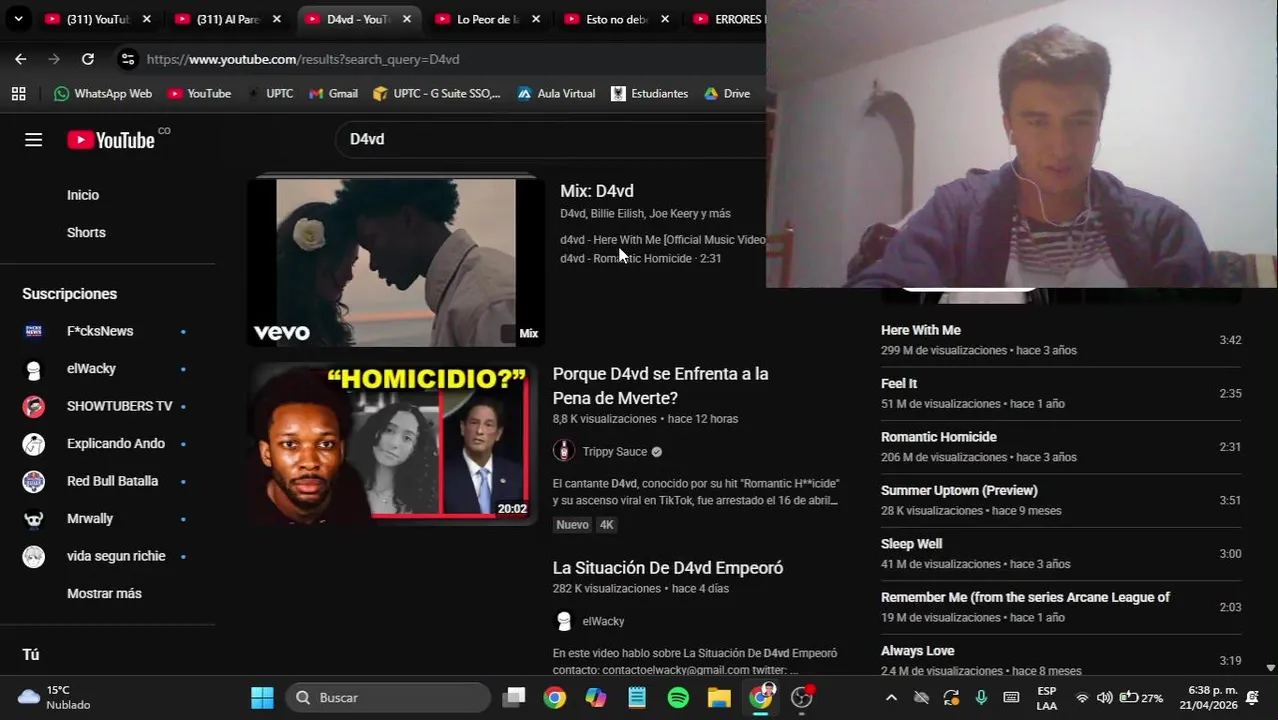1278x720 pixels.
Task: Click the Mix D4vd vevo thumbnail
Action: click(396, 263)
